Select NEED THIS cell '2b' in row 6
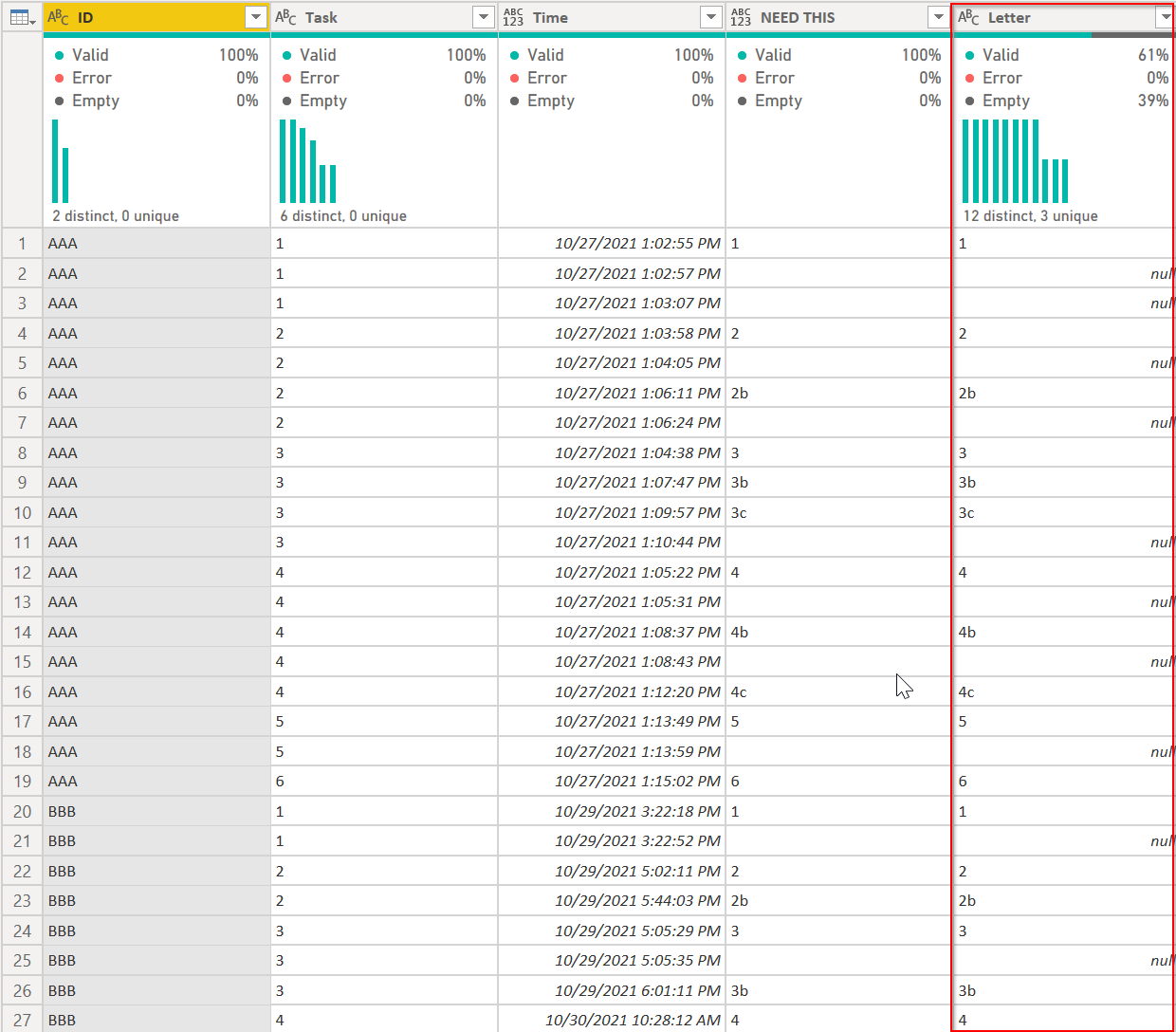This screenshot has width=1176, height=1032. 839,393
